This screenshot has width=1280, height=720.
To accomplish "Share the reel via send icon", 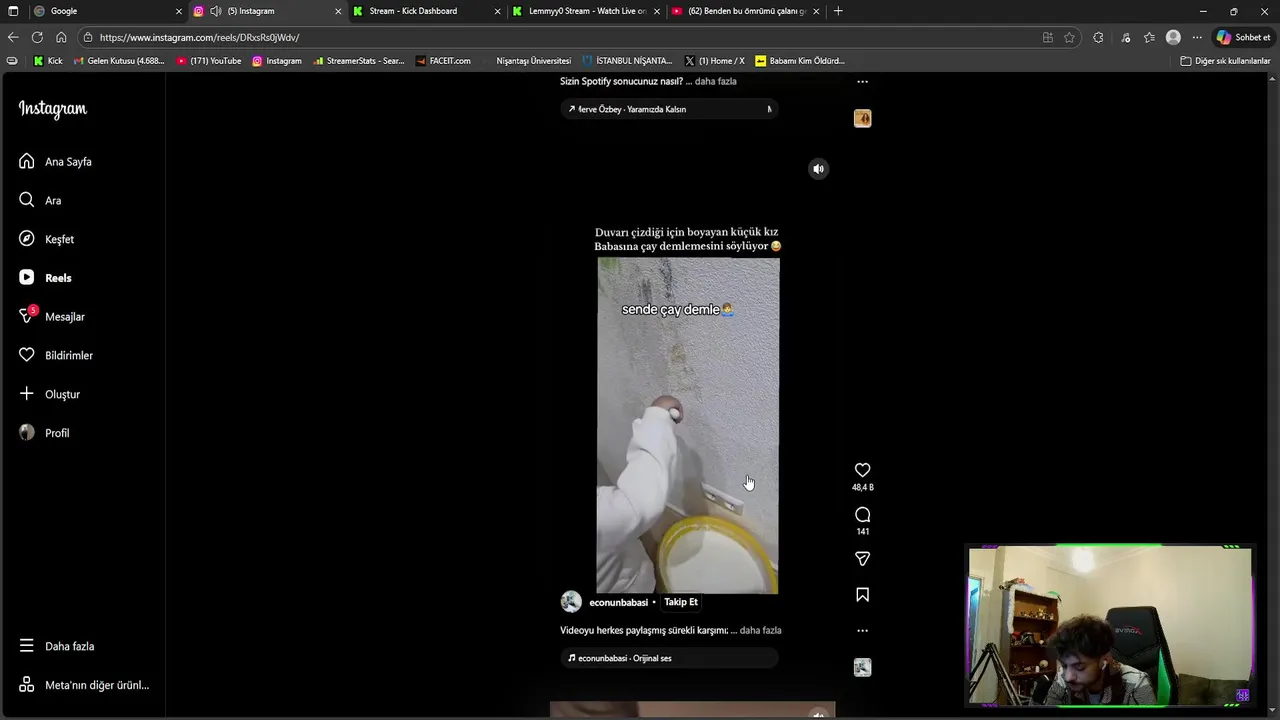I will click(862, 559).
